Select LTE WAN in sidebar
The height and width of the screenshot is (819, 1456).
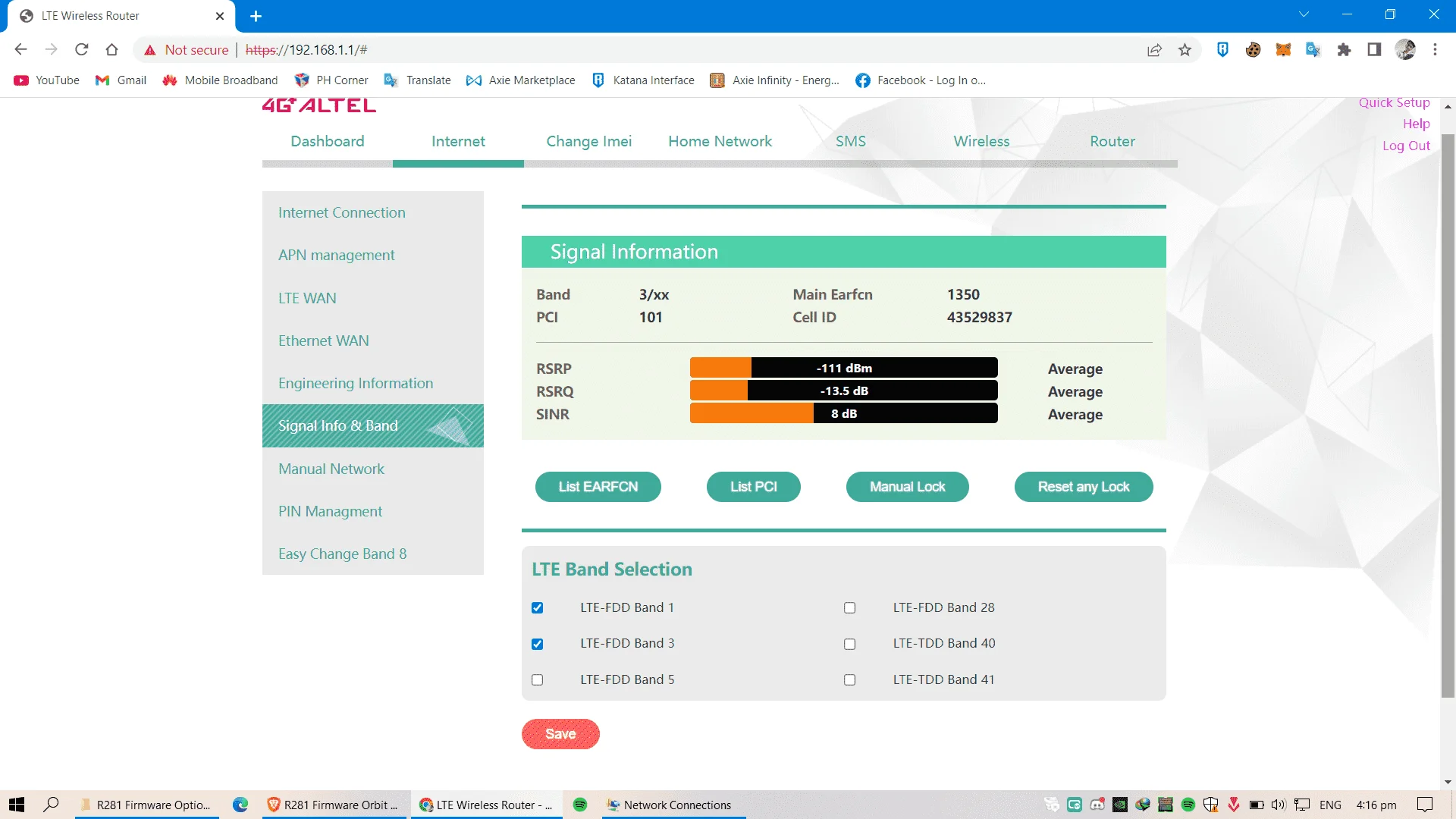click(x=372, y=298)
